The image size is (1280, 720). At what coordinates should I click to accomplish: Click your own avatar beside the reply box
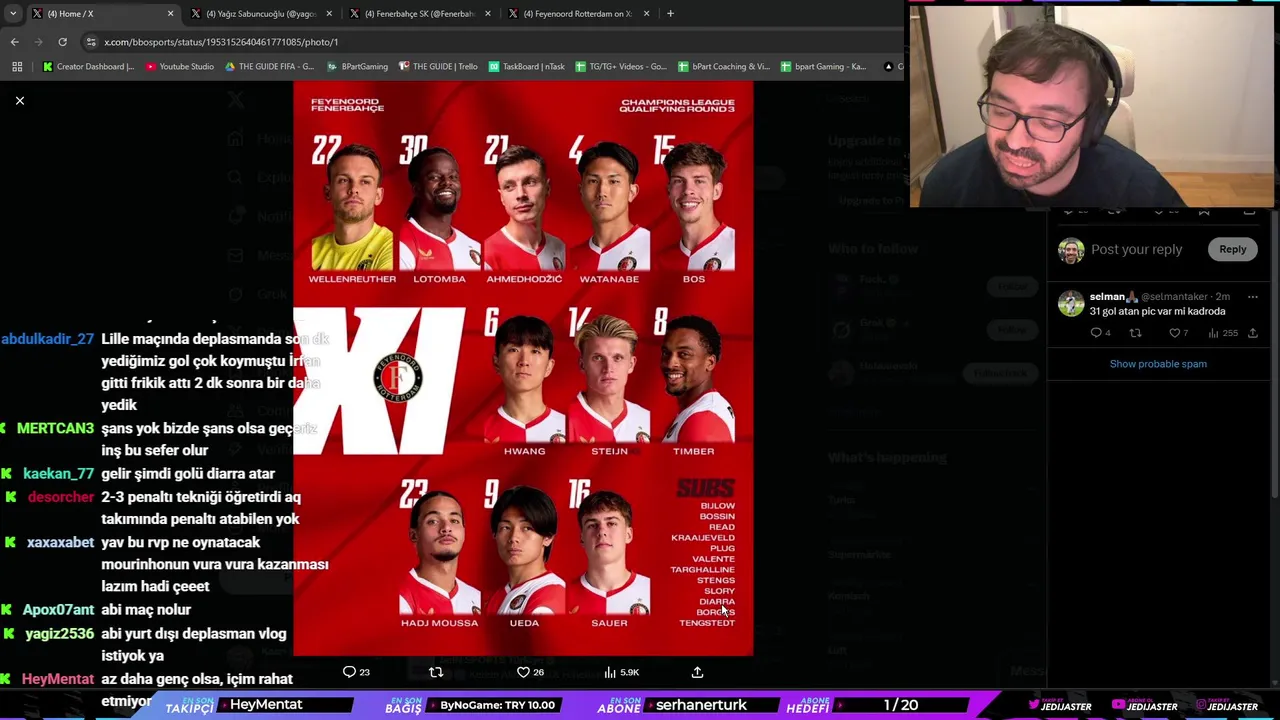tap(1071, 250)
